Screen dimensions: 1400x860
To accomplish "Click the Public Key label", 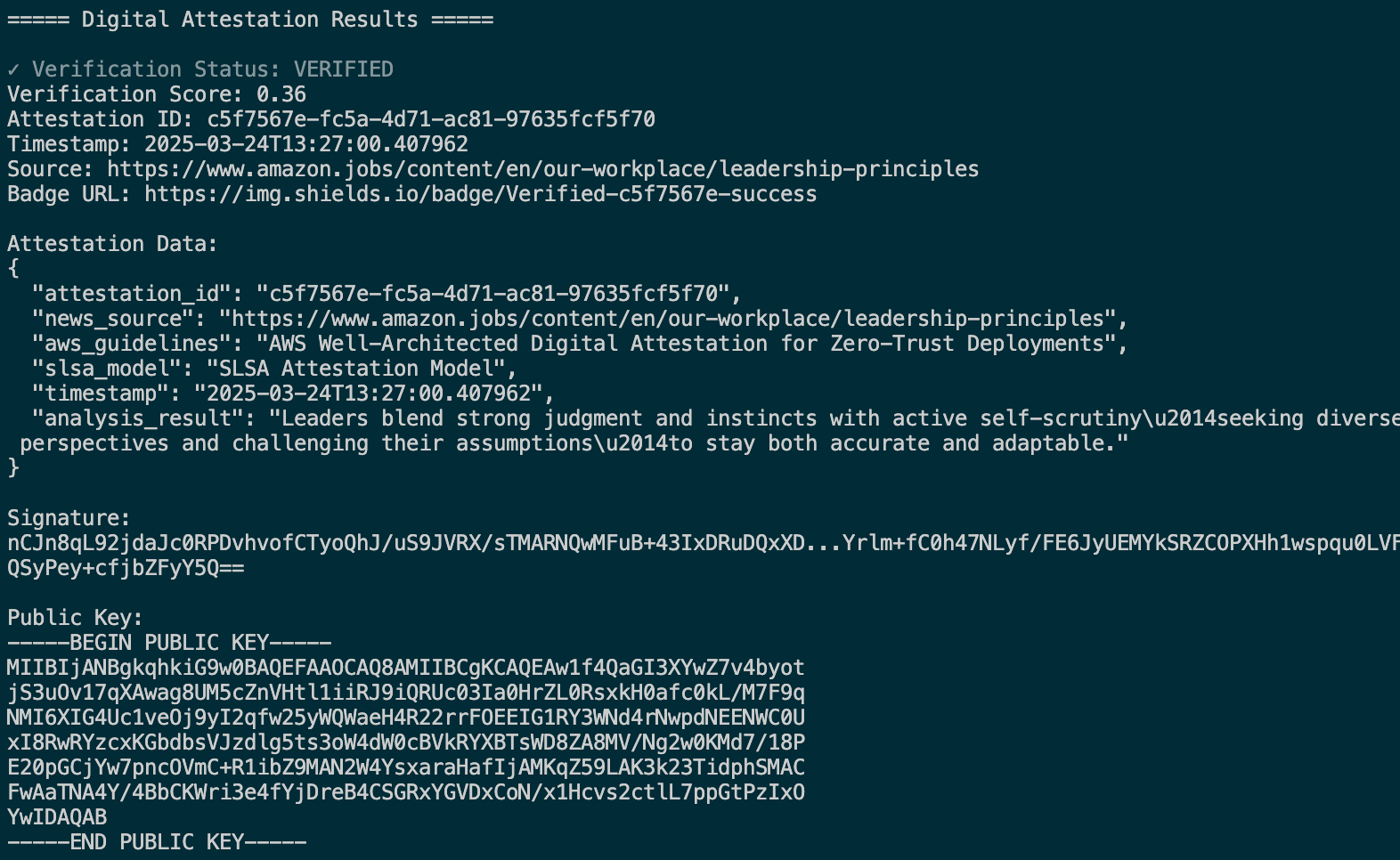I will click(x=76, y=618).
